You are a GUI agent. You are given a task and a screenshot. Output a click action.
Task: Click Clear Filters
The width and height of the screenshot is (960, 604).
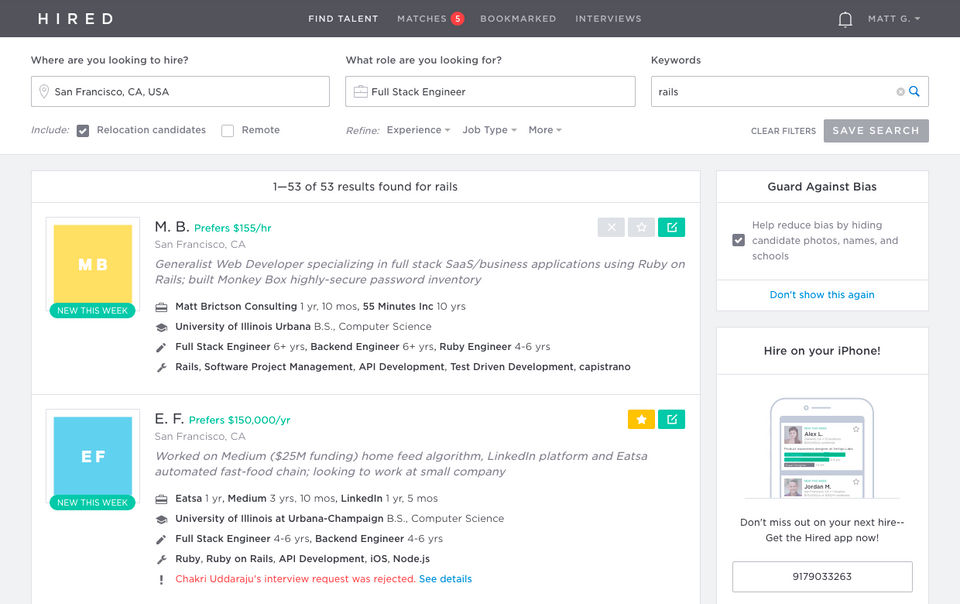pyautogui.click(x=783, y=131)
